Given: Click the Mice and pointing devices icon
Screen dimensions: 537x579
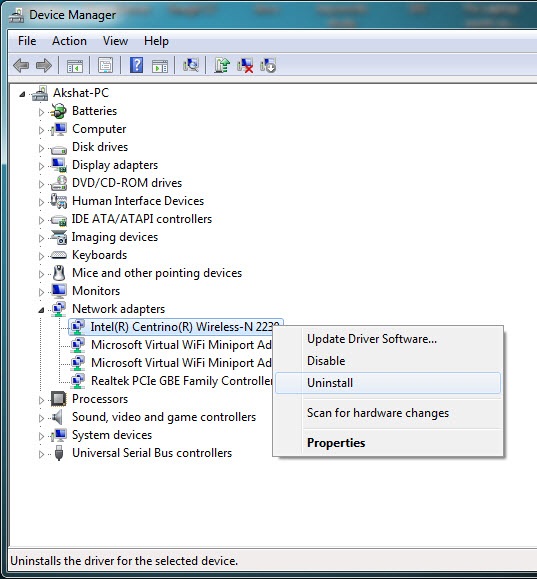Looking at the screenshot, I should (59, 273).
